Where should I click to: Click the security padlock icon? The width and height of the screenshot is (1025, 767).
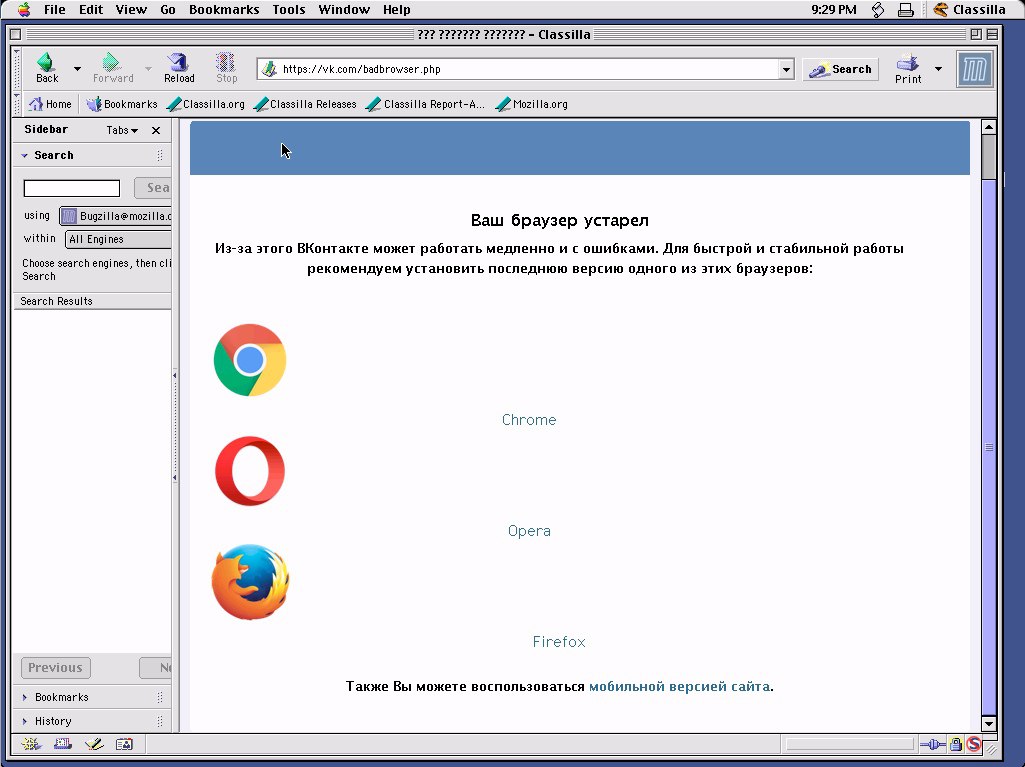[x=956, y=744]
